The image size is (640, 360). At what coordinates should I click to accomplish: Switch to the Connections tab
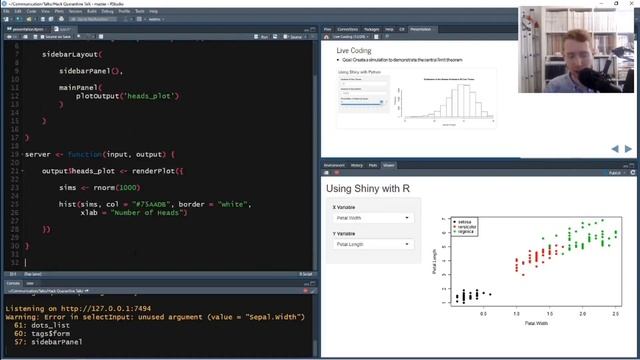[x=347, y=29]
